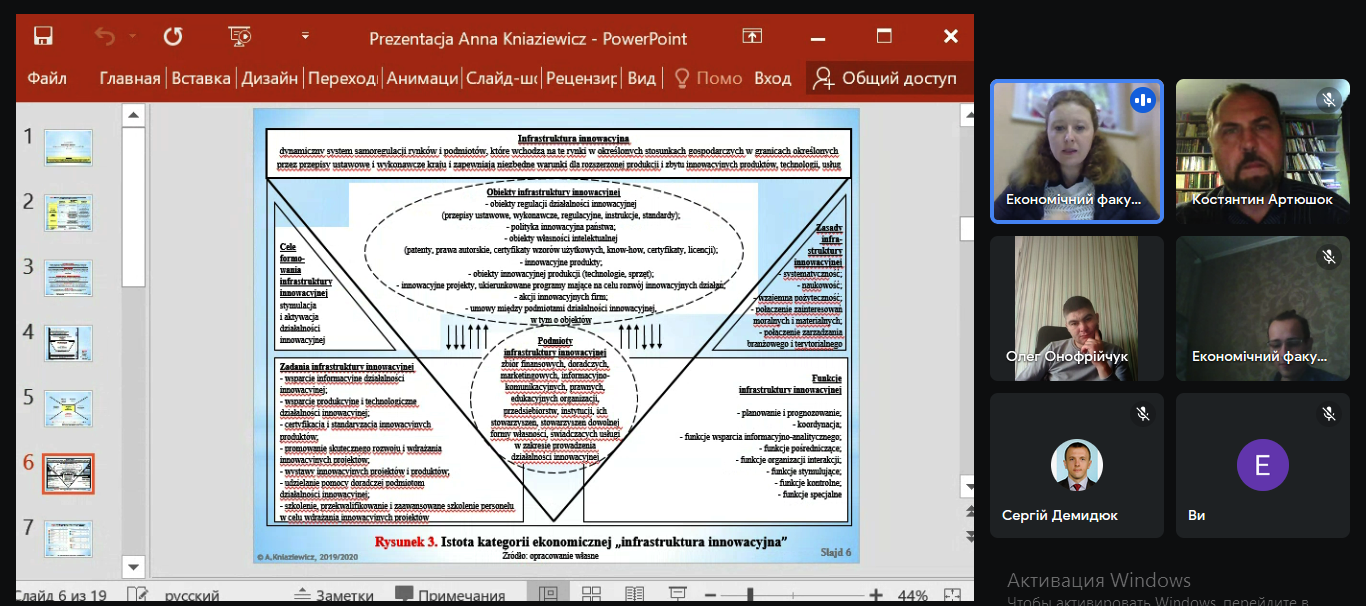Open the Файл menu

[47, 78]
